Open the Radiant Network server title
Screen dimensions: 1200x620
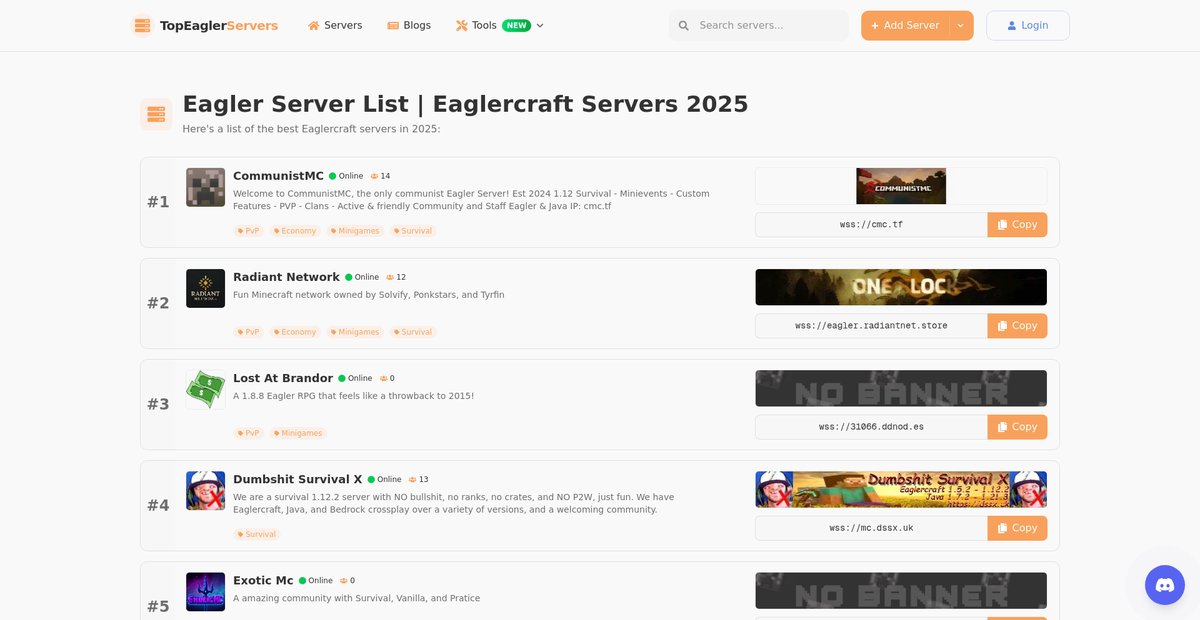pos(286,277)
